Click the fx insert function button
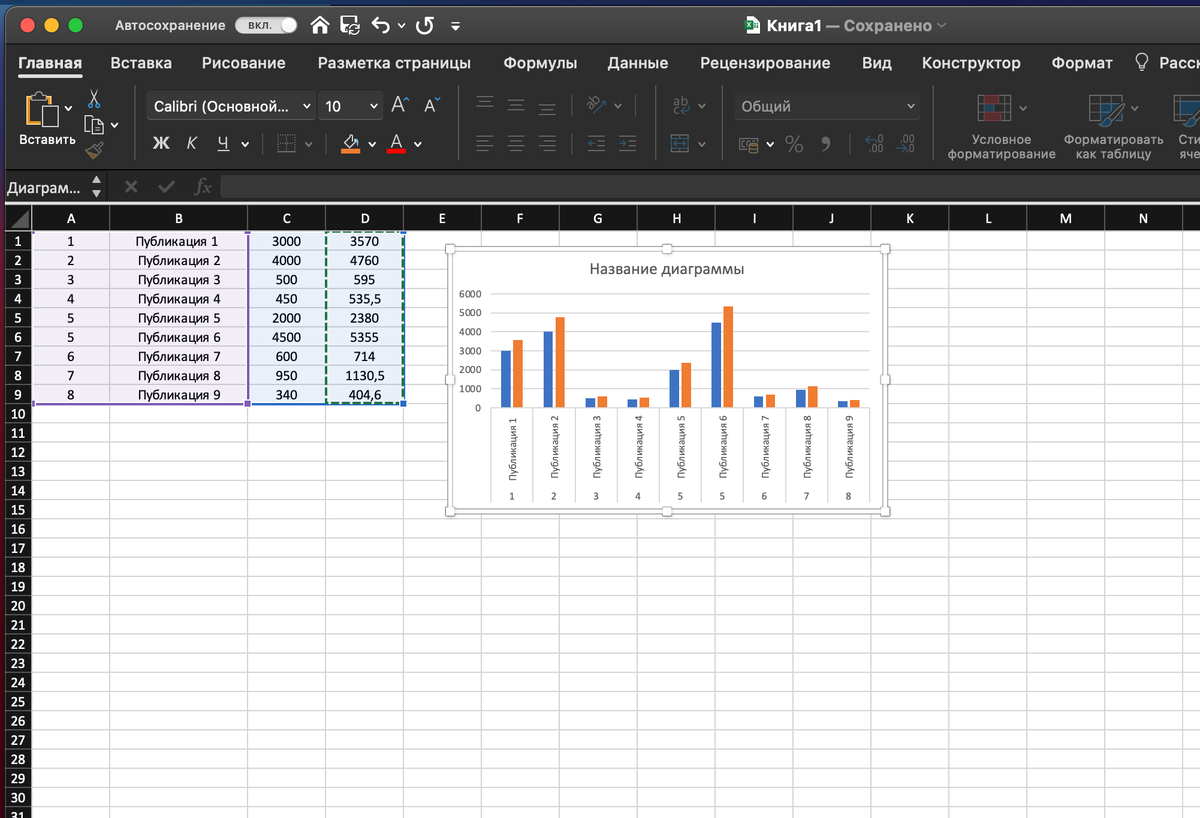The height and width of the screenshot is (818, 1200). pos(202,187)
